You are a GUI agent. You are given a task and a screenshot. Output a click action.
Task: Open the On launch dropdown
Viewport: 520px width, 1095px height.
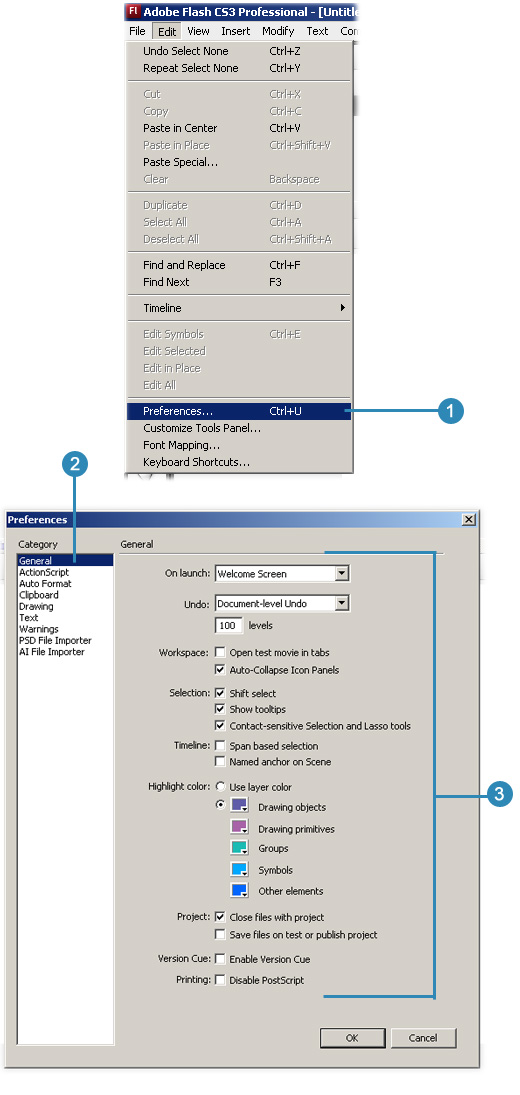pos(282,574)
